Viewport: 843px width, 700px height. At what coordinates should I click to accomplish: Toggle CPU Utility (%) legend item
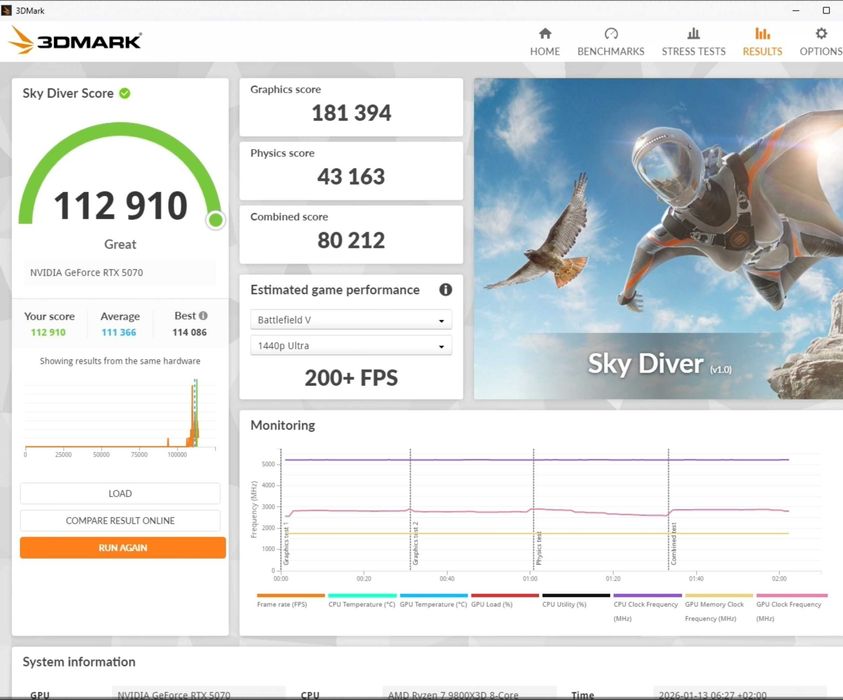click(x=576, y=600)
